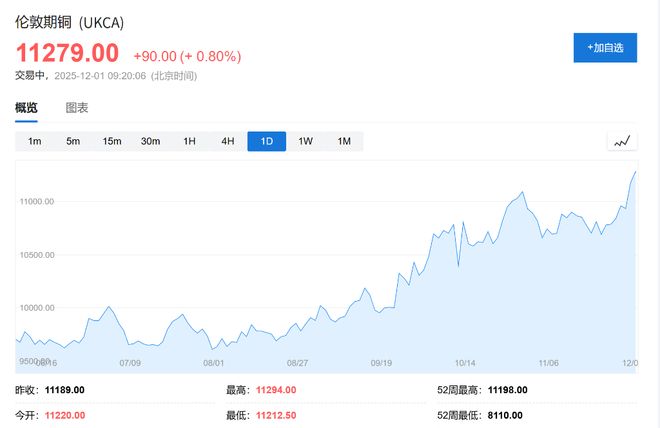Click the 52周最低 8110.00 value
Screen dimensions: 660x428
[x=512, y=415]
